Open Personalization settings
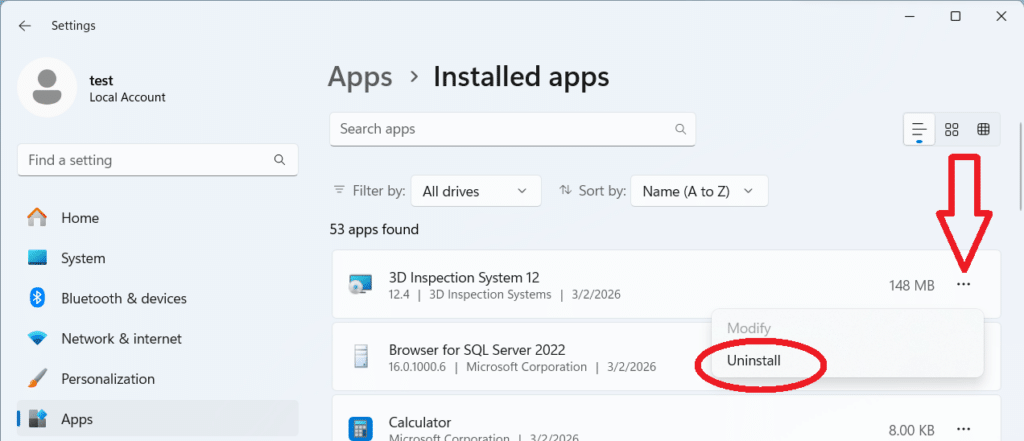The width and height of the screenshot is (1024, 441). [107, 379]
